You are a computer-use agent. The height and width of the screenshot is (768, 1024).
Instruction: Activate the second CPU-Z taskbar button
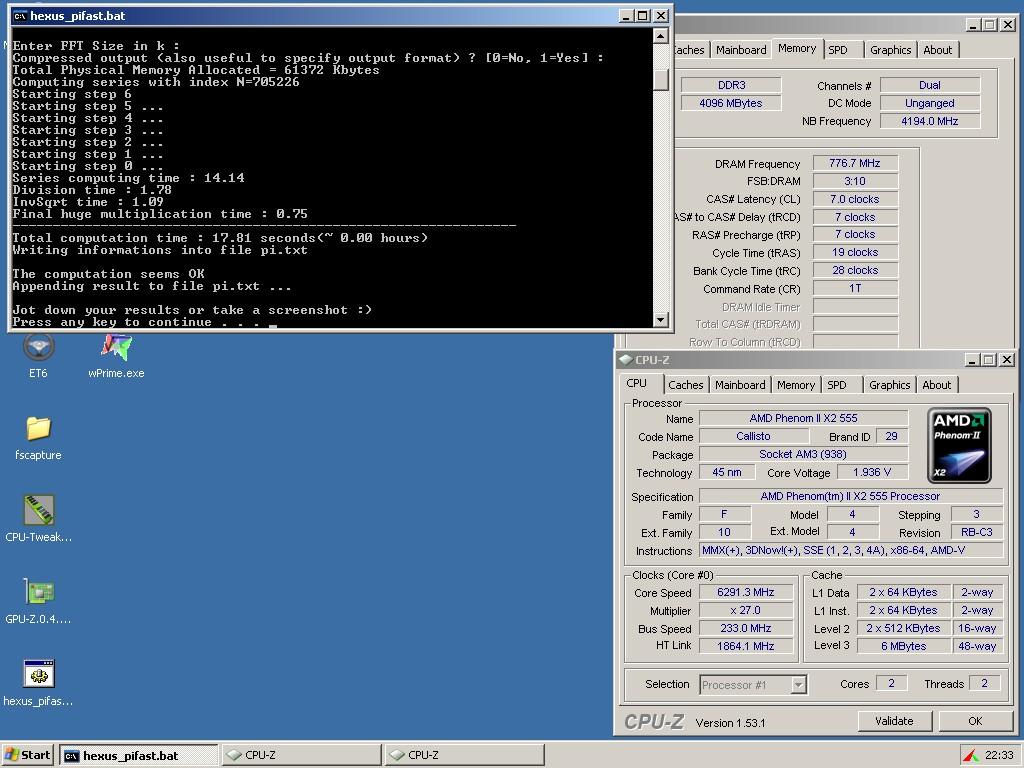pos(464,755)
